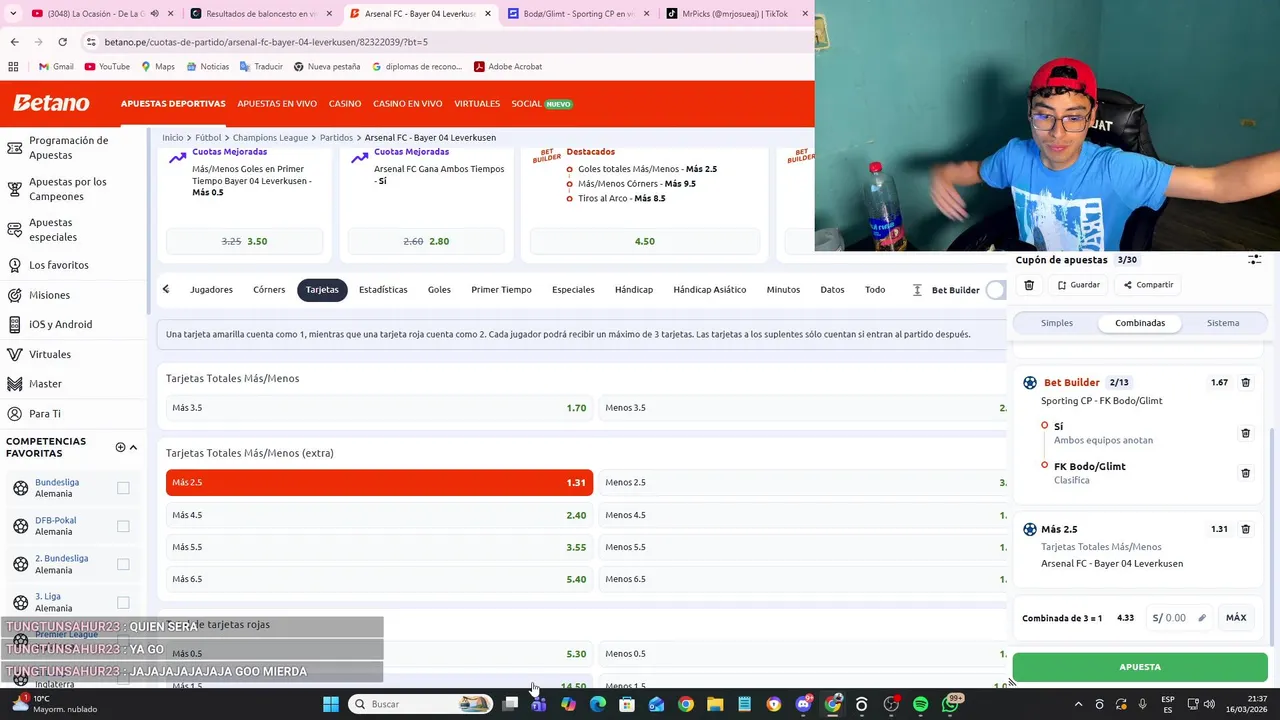
Task: Open Bodø/Glimt - Sporting CP browser tab
Action: pos(576,14)
